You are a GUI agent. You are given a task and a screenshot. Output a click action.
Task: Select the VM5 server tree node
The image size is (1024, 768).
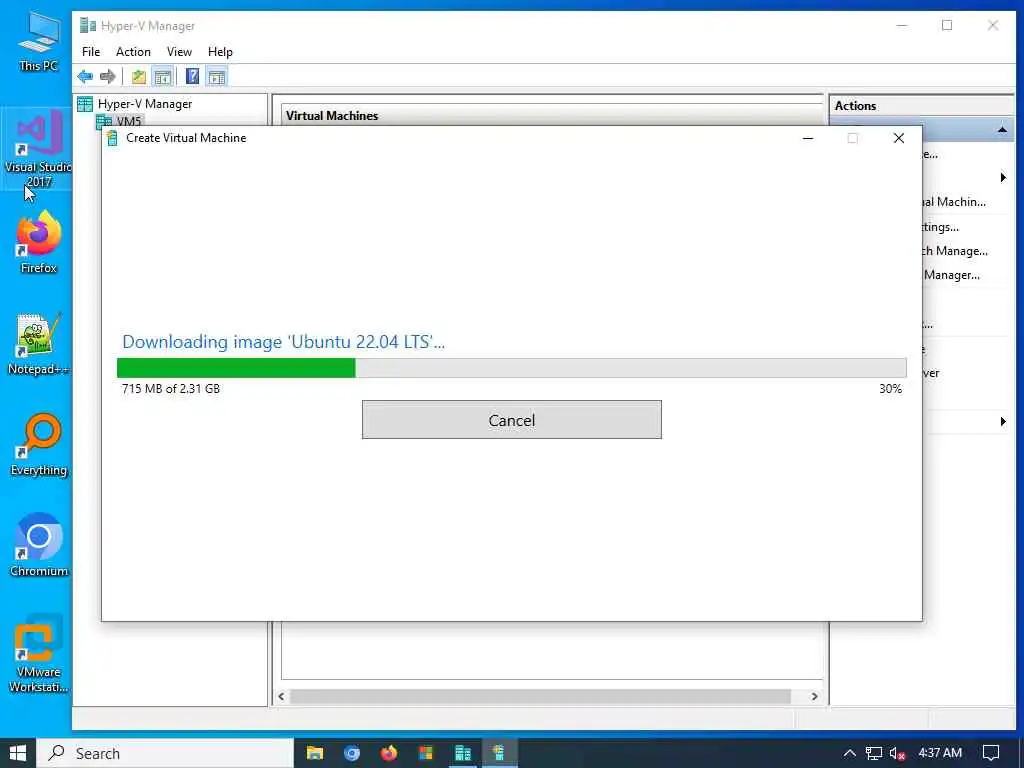[x=120, y=121]
